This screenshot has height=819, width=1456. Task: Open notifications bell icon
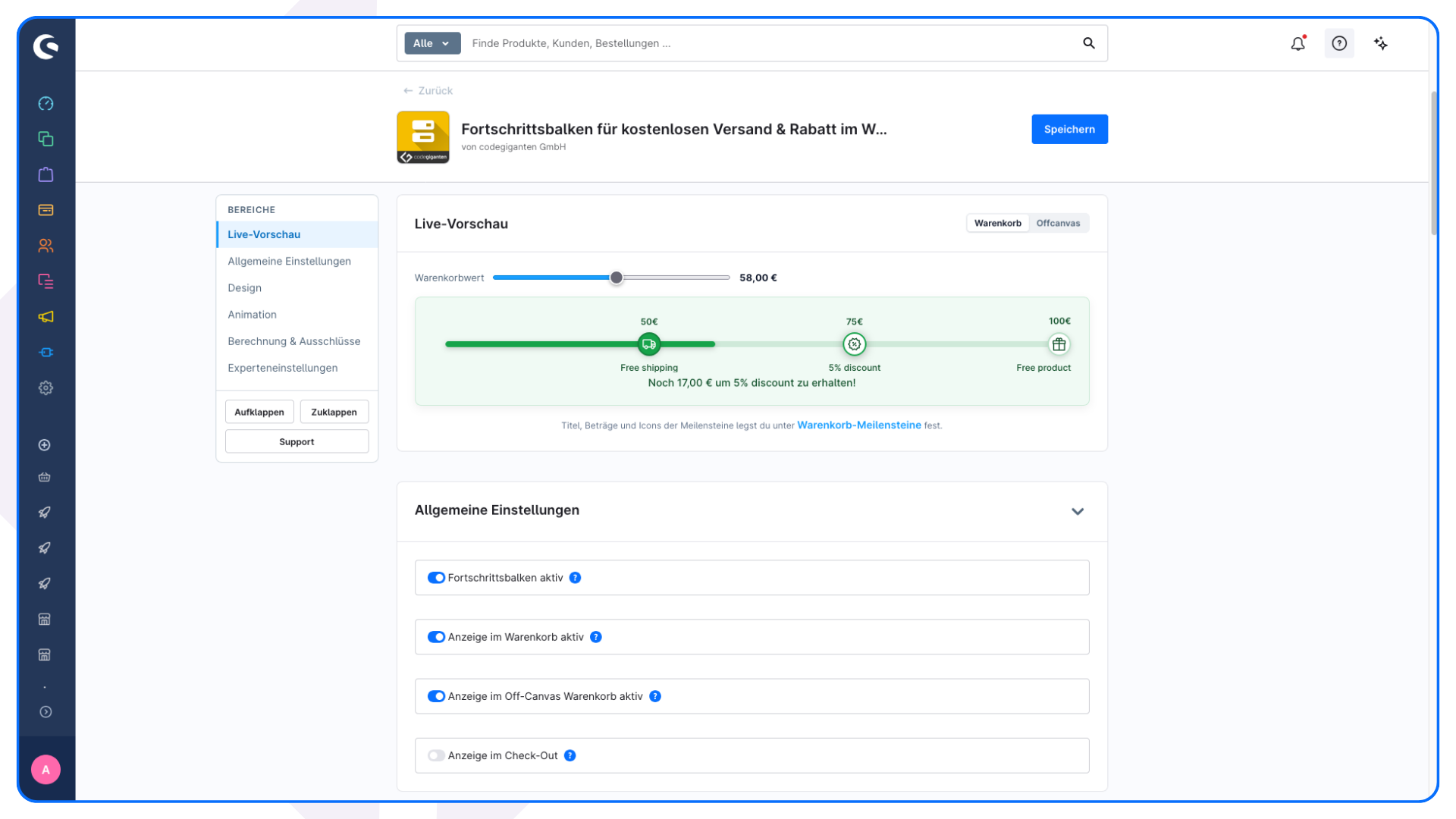1298,43
